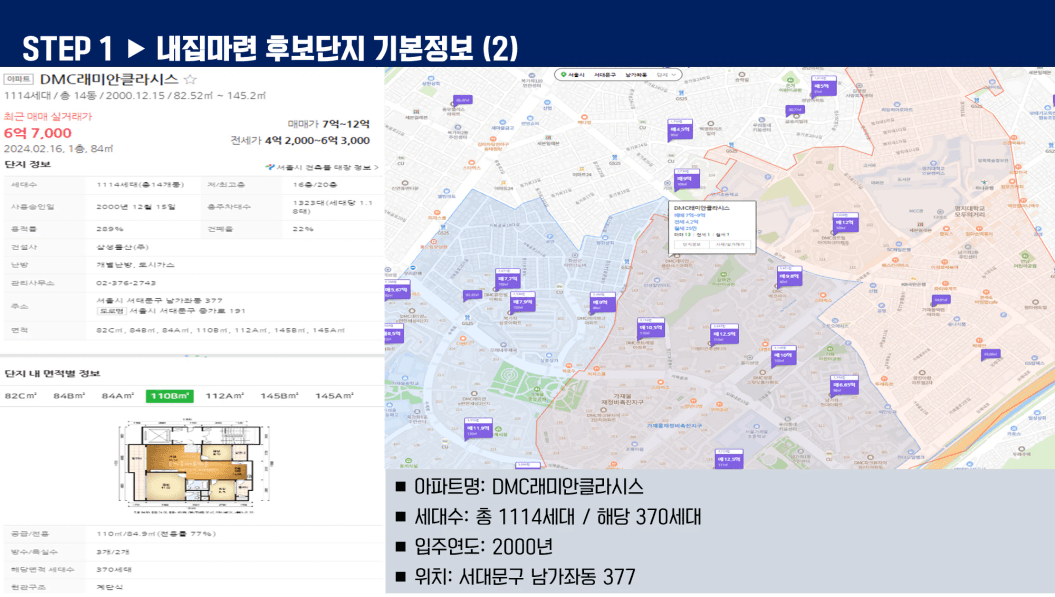Click the 단지 정보 section heading
This screenshot has width=1055, height=597.
coord(28,164)
